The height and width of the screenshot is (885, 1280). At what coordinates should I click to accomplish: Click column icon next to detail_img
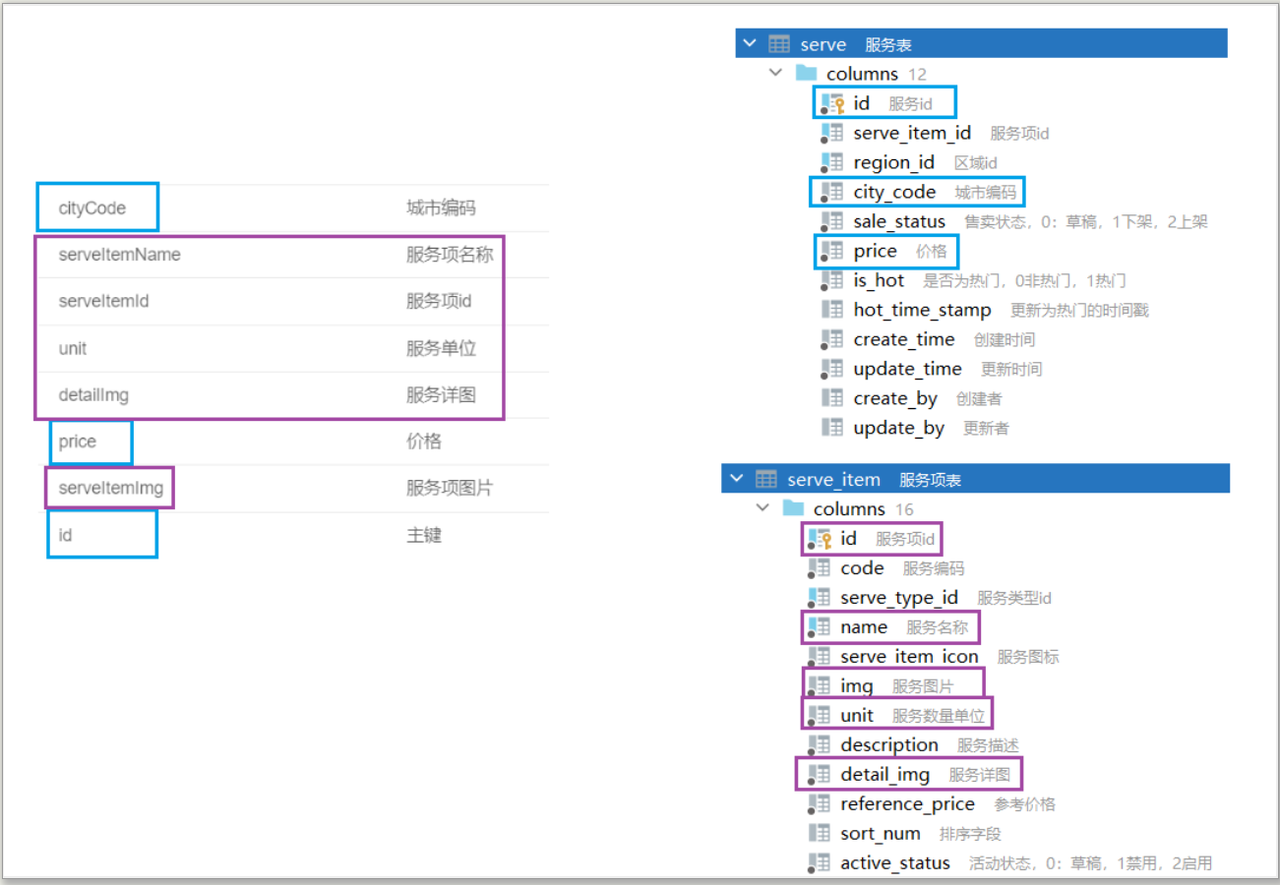click(819, 774)
